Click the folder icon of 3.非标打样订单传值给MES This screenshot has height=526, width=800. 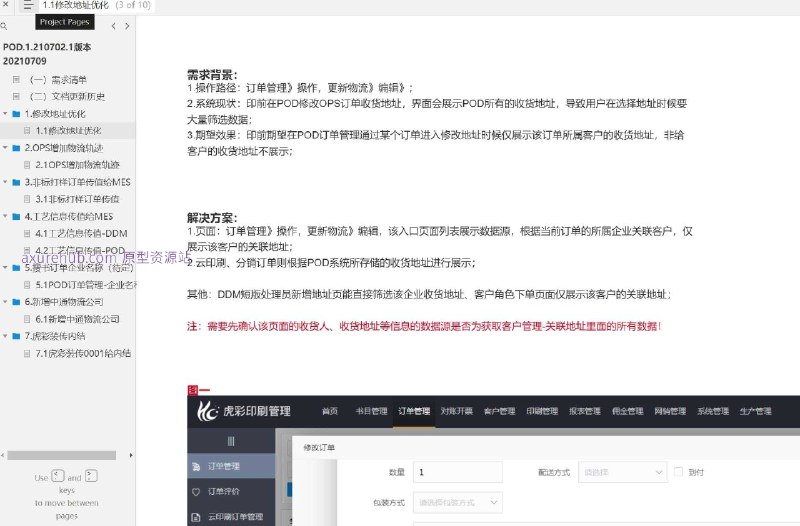(x=16, y=182)
